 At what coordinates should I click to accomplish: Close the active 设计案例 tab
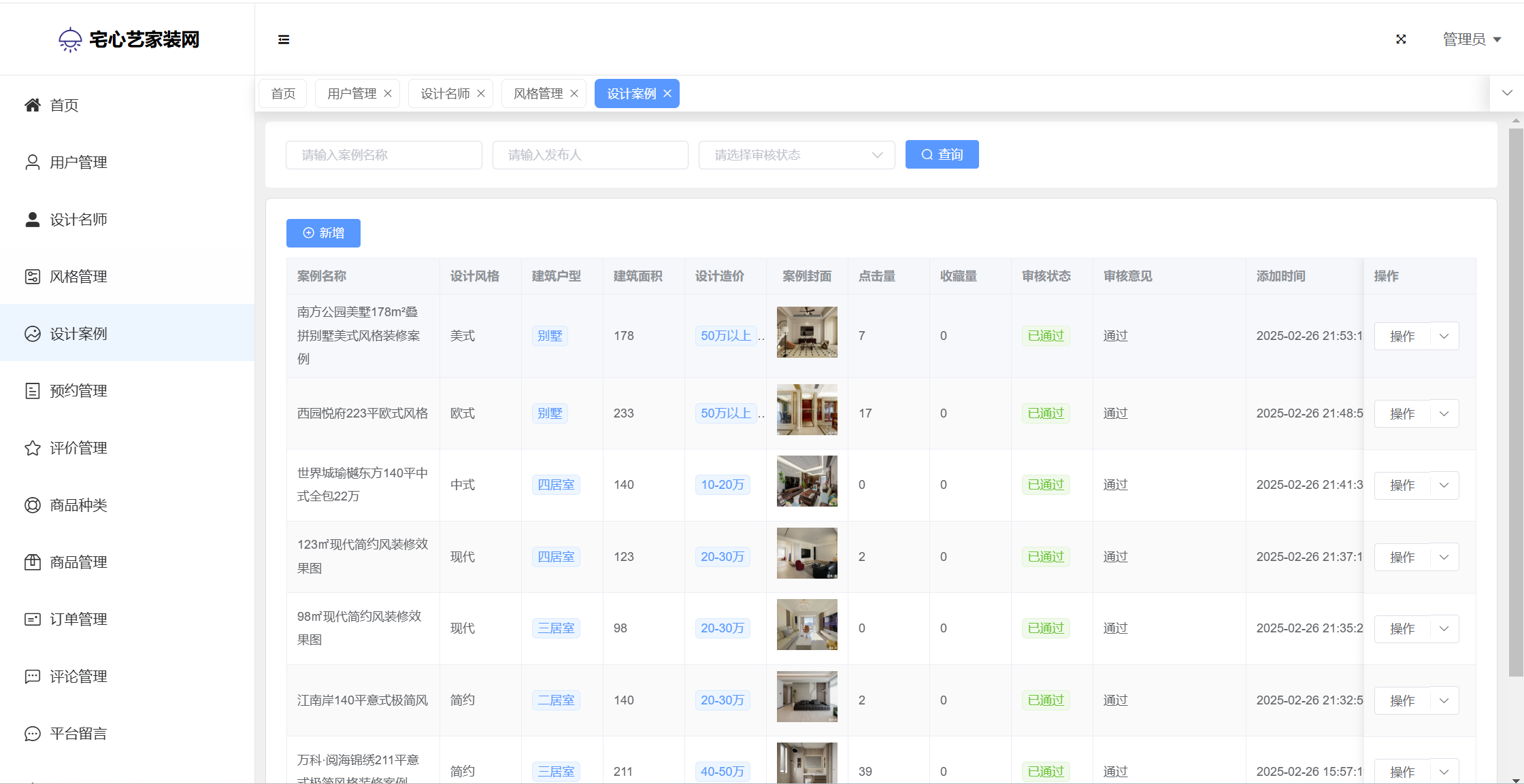click(667, 93)
